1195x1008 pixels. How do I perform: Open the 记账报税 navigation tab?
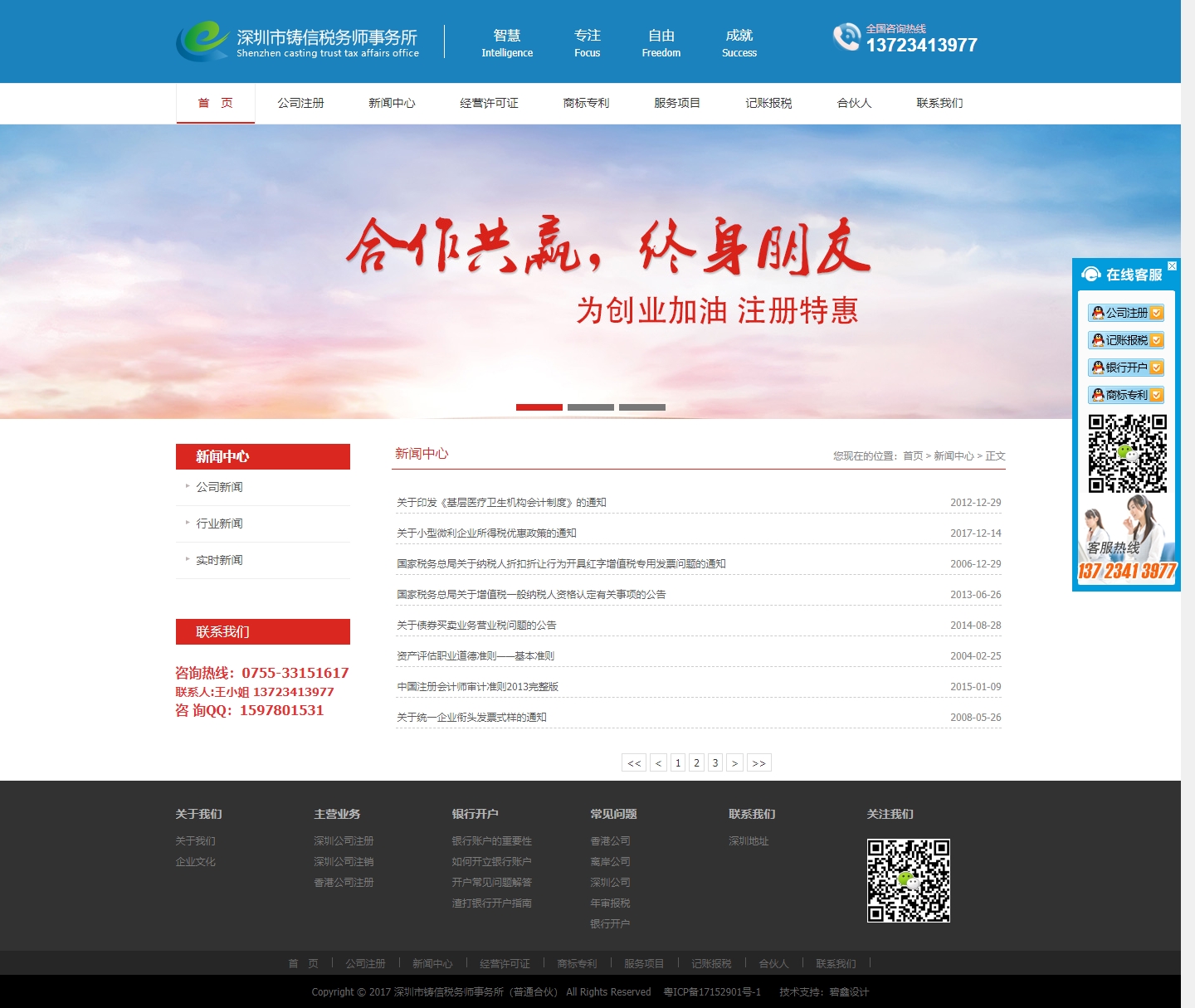[x=768, y=103]
